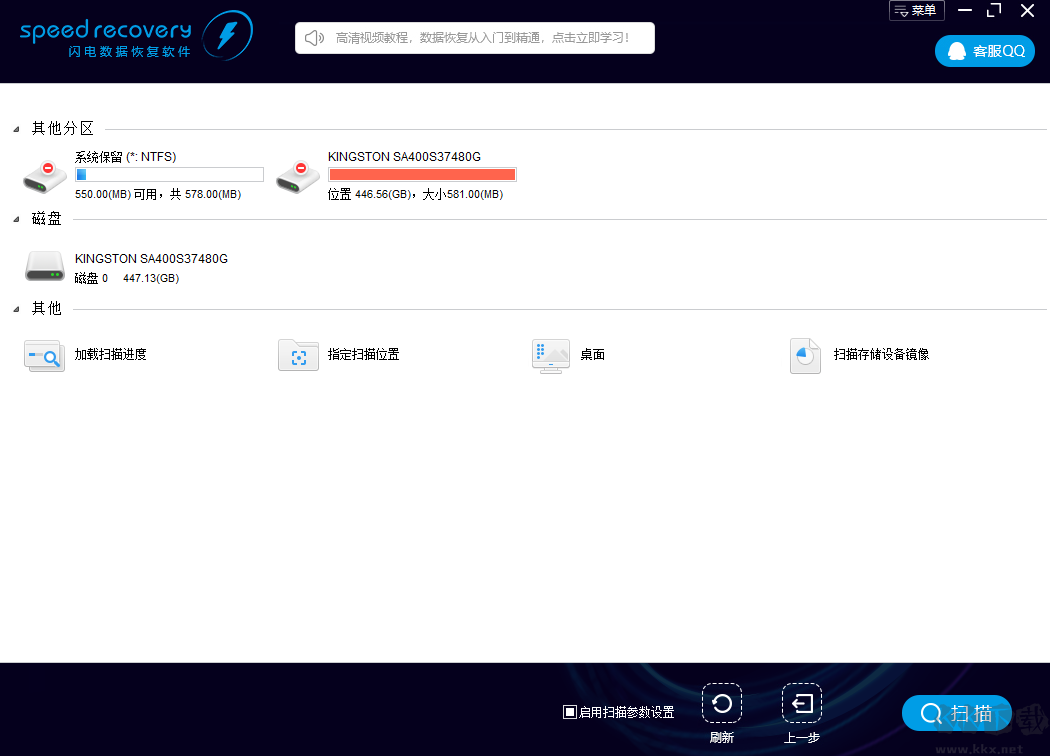Click the red usage bar of KINGSTON partition
The height and width of the screenshot is (756, 1050).
coord(422,175)
